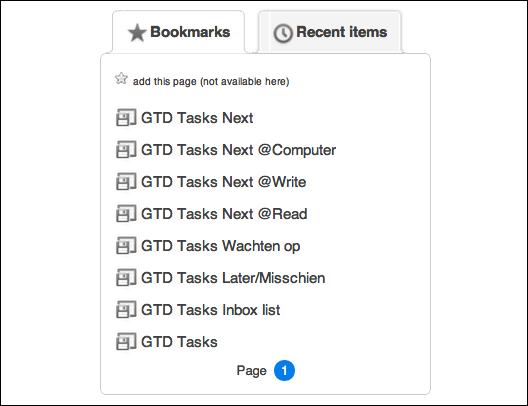This screenshot has height=406, width=528.
Task: Open GTD Tasks Wachten op bookmark
Action: pos(221,246)
